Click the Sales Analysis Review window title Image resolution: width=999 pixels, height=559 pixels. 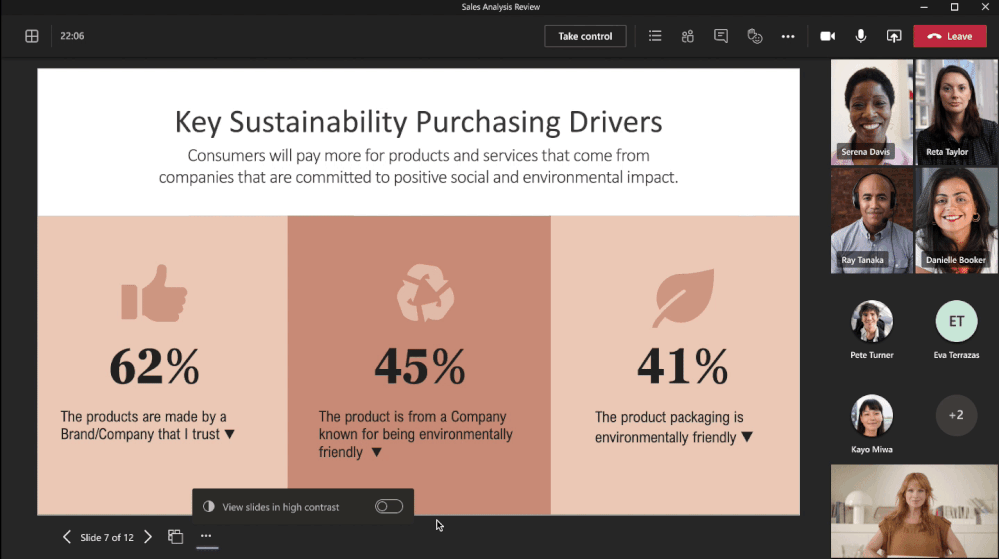click(501, 7)
